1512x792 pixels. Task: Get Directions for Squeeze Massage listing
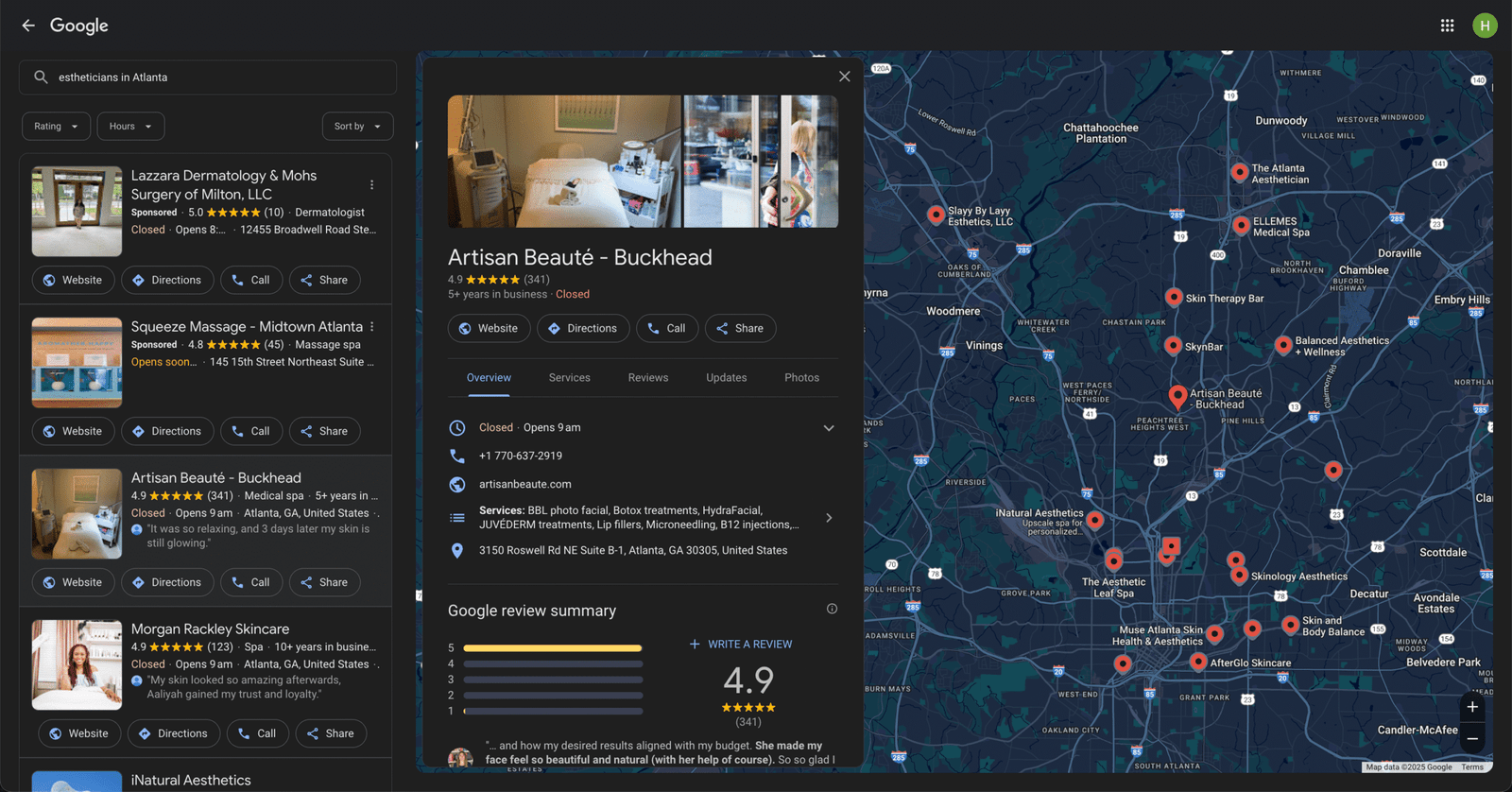167,431
